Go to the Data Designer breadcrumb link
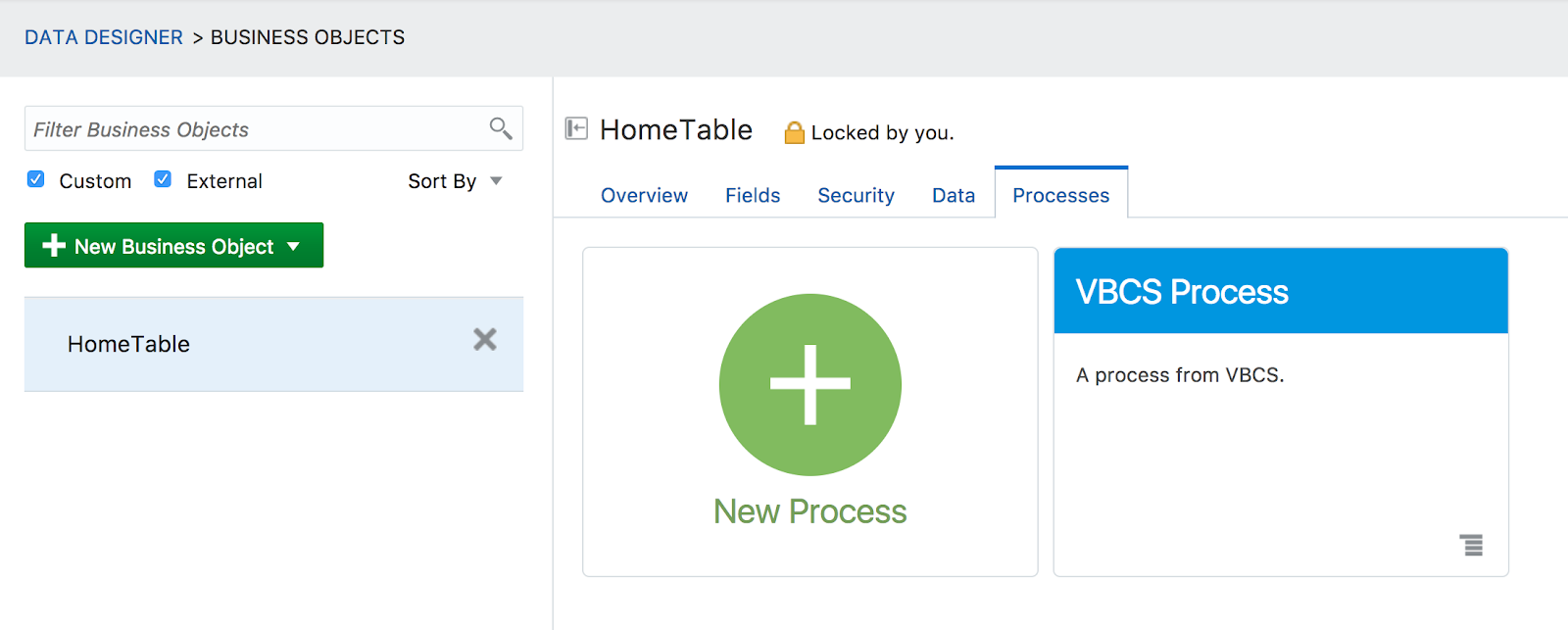Image resolution: width=1568 pixels, height=630 pixels. (x=104, y=37)
